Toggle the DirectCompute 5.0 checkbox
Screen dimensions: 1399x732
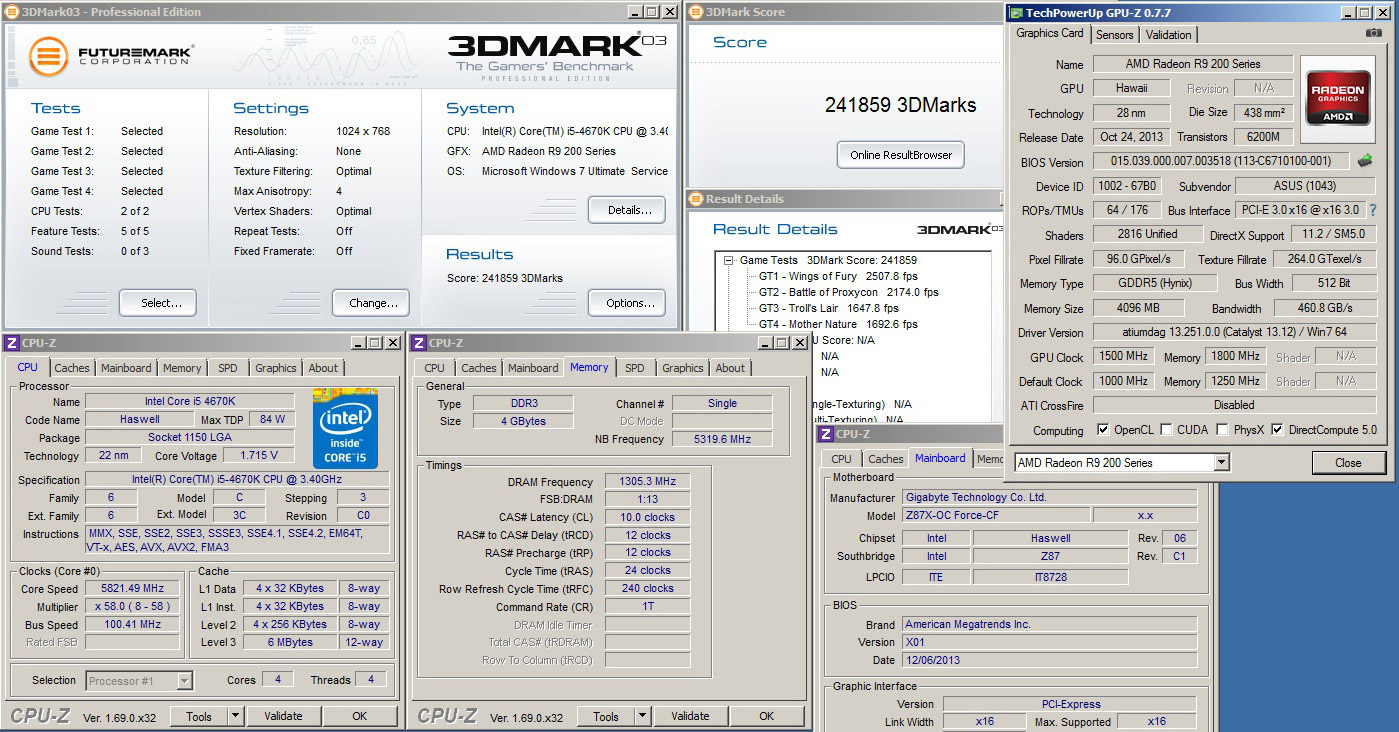[1277, 430]
